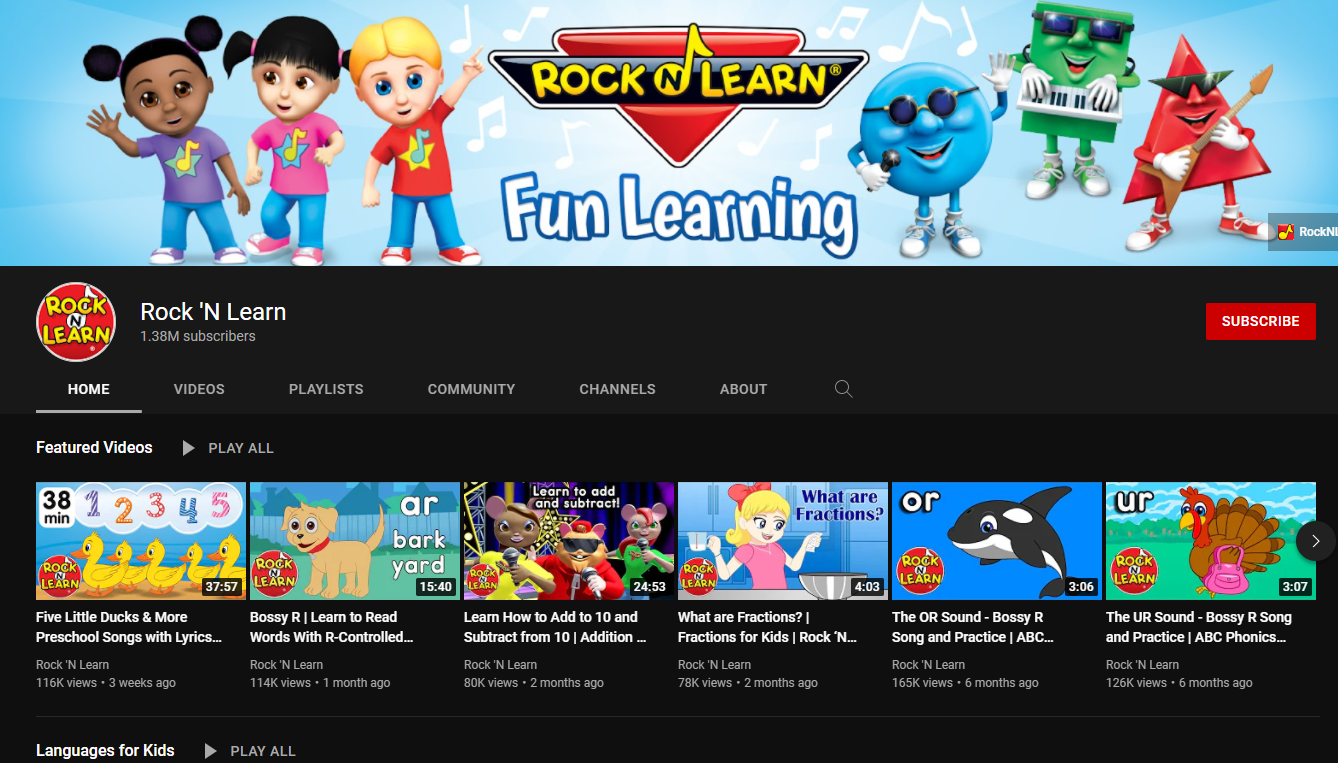The width and height of the screenshot is (1338, 763).
Task: Click the Play All icon for Languages for Kids
Action: (210, 750)
